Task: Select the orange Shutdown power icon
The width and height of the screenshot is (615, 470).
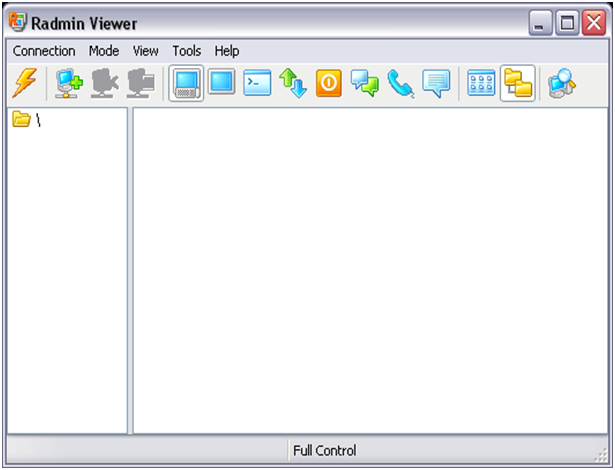Action: (x=329, y=83)
